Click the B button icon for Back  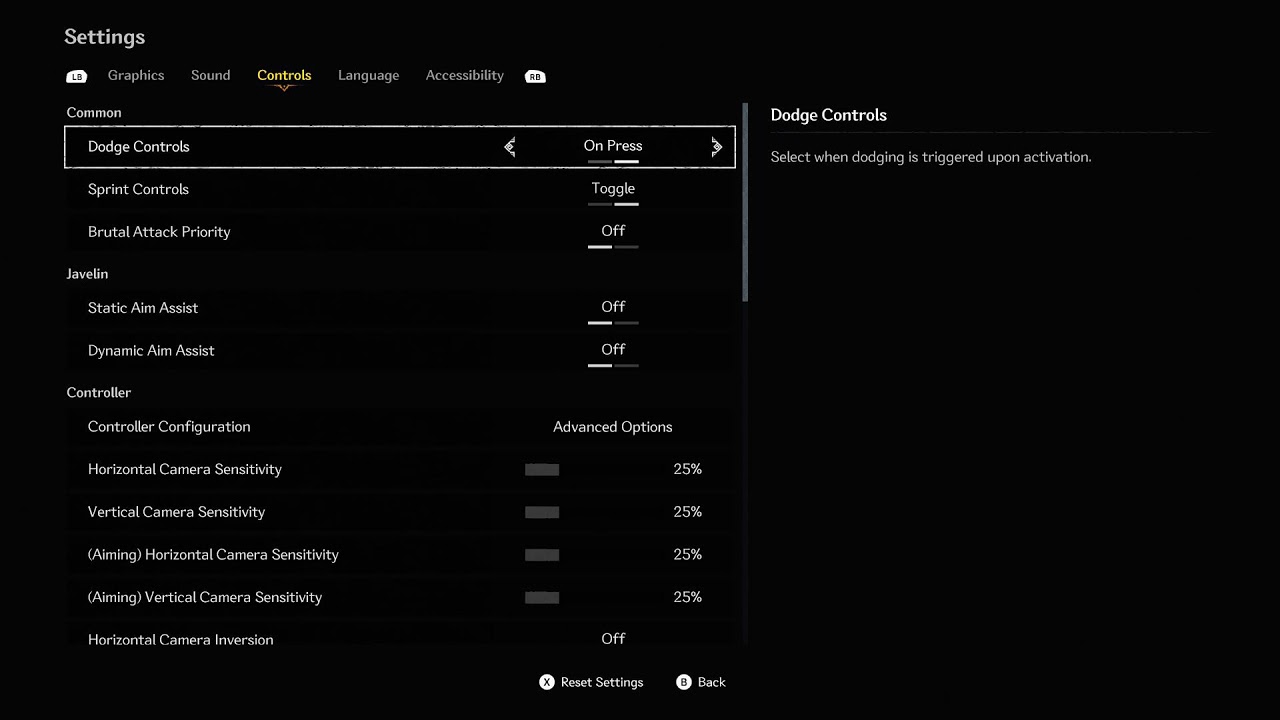pyautogui.click(x=684, y=682)
